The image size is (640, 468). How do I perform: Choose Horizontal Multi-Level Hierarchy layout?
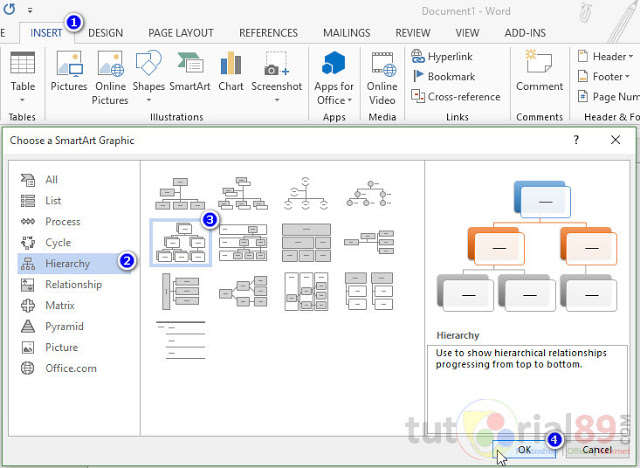tap(180, 291)
